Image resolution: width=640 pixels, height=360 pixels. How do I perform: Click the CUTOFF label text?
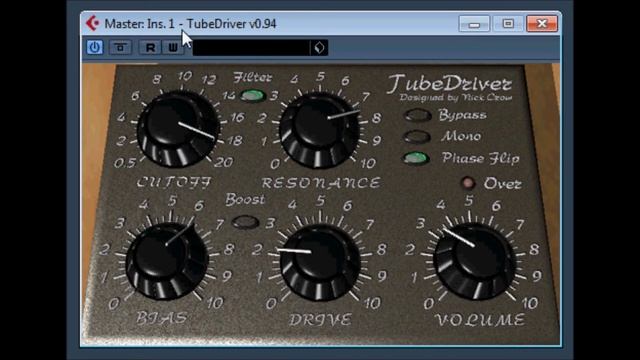[174, 182]
